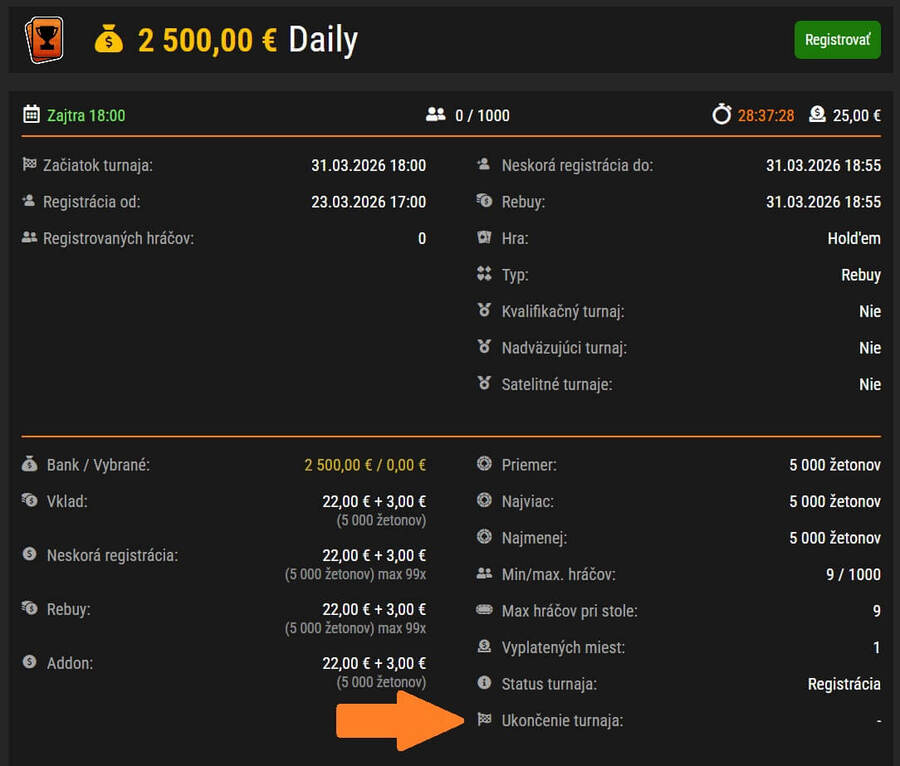
Task: Click the stopwatch icon beside the countdown
Action: [x=722, y=115]
